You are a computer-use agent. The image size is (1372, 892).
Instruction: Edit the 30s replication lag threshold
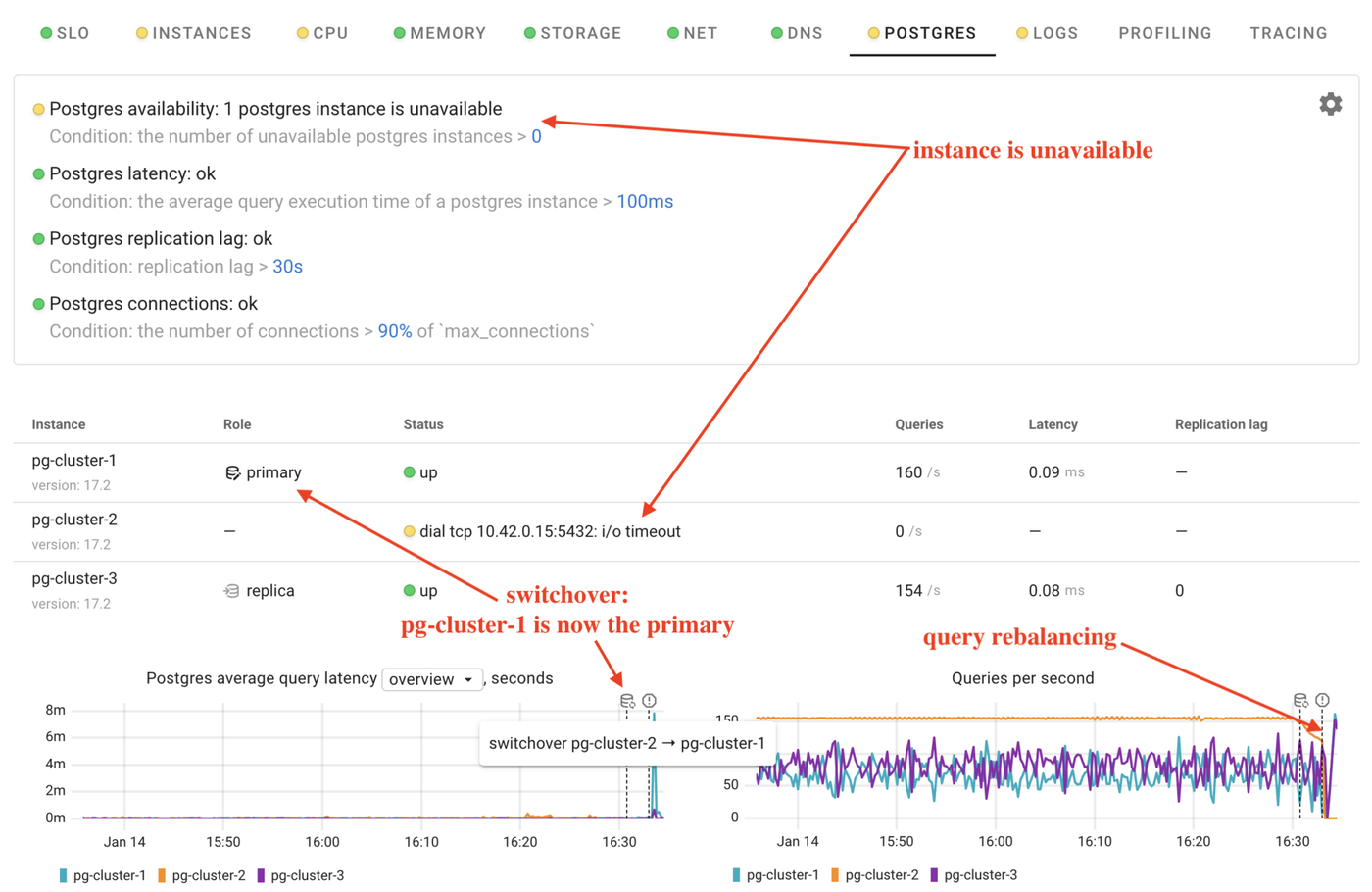[287, 267]
